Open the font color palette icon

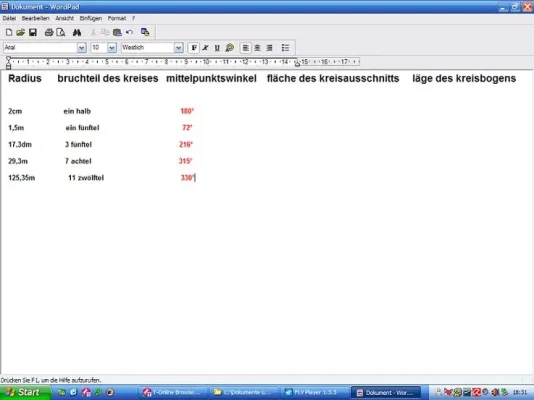point(230,48)
